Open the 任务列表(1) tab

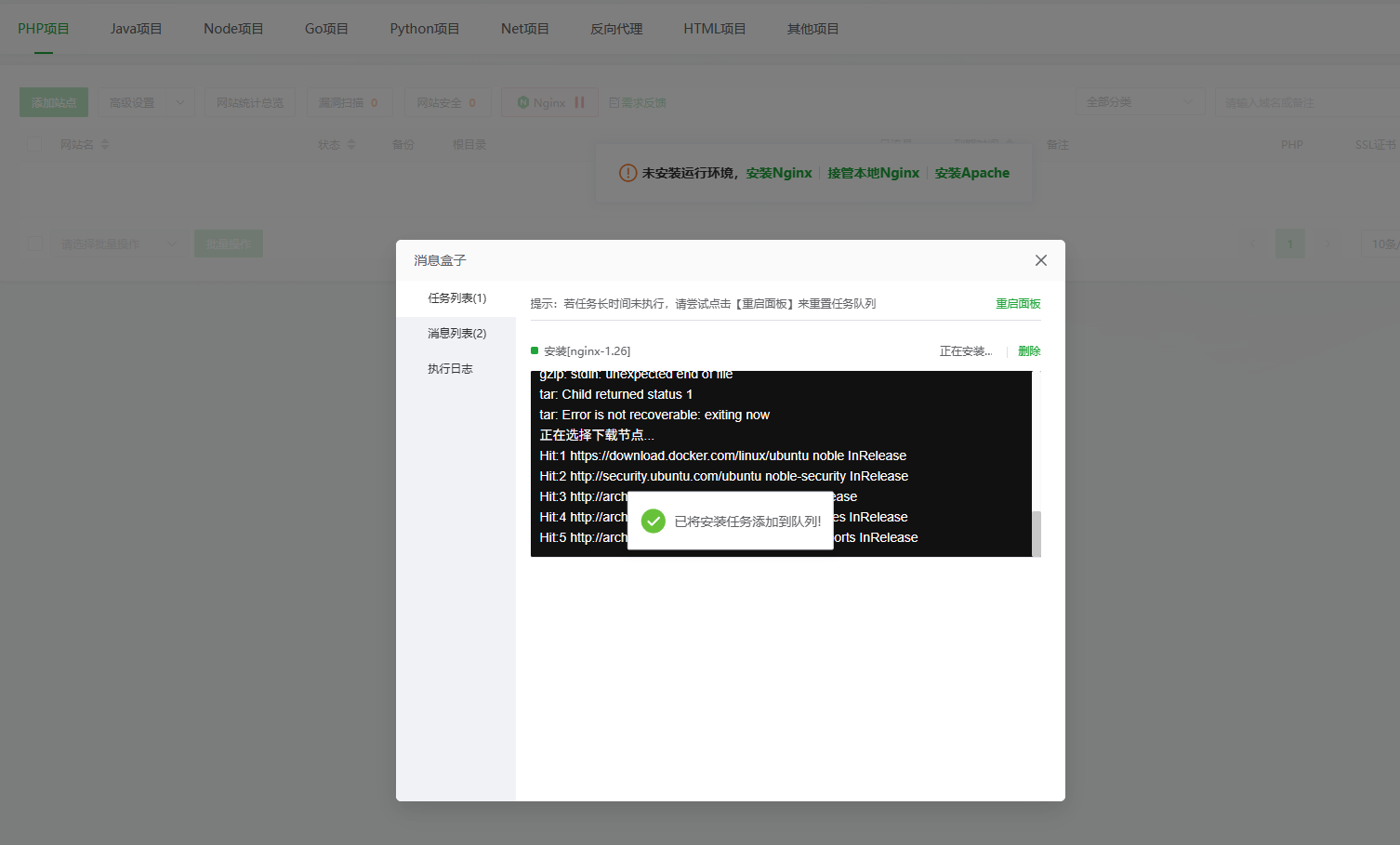coord(456,298)
